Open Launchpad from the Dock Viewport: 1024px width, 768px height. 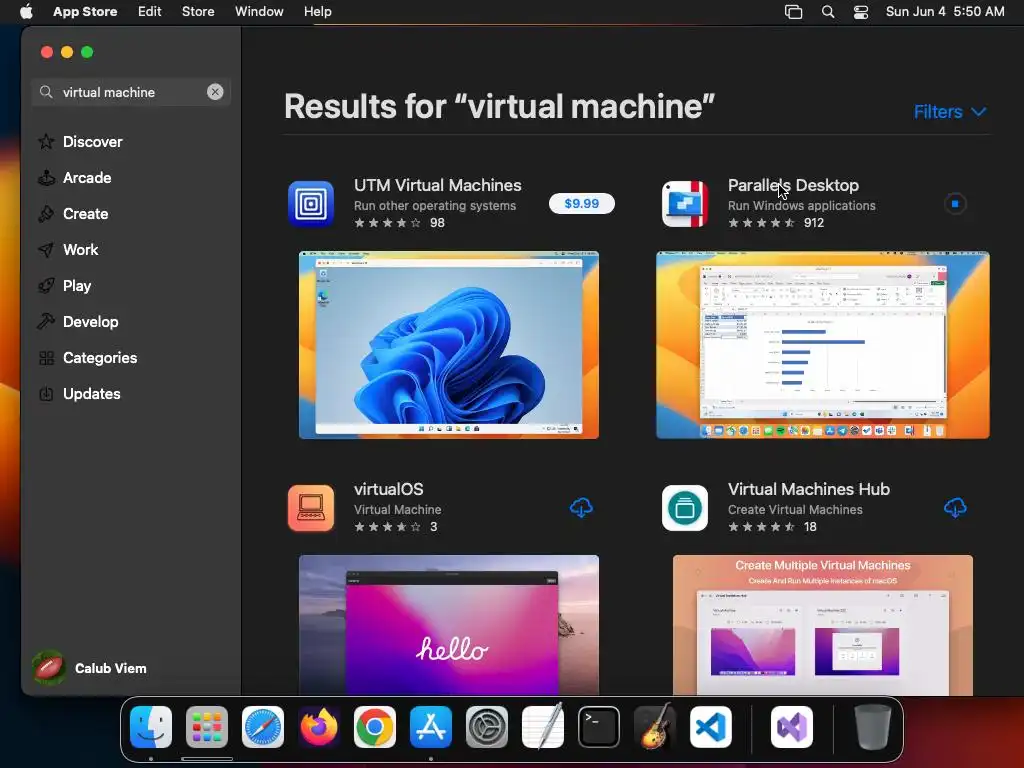point(207,727)
